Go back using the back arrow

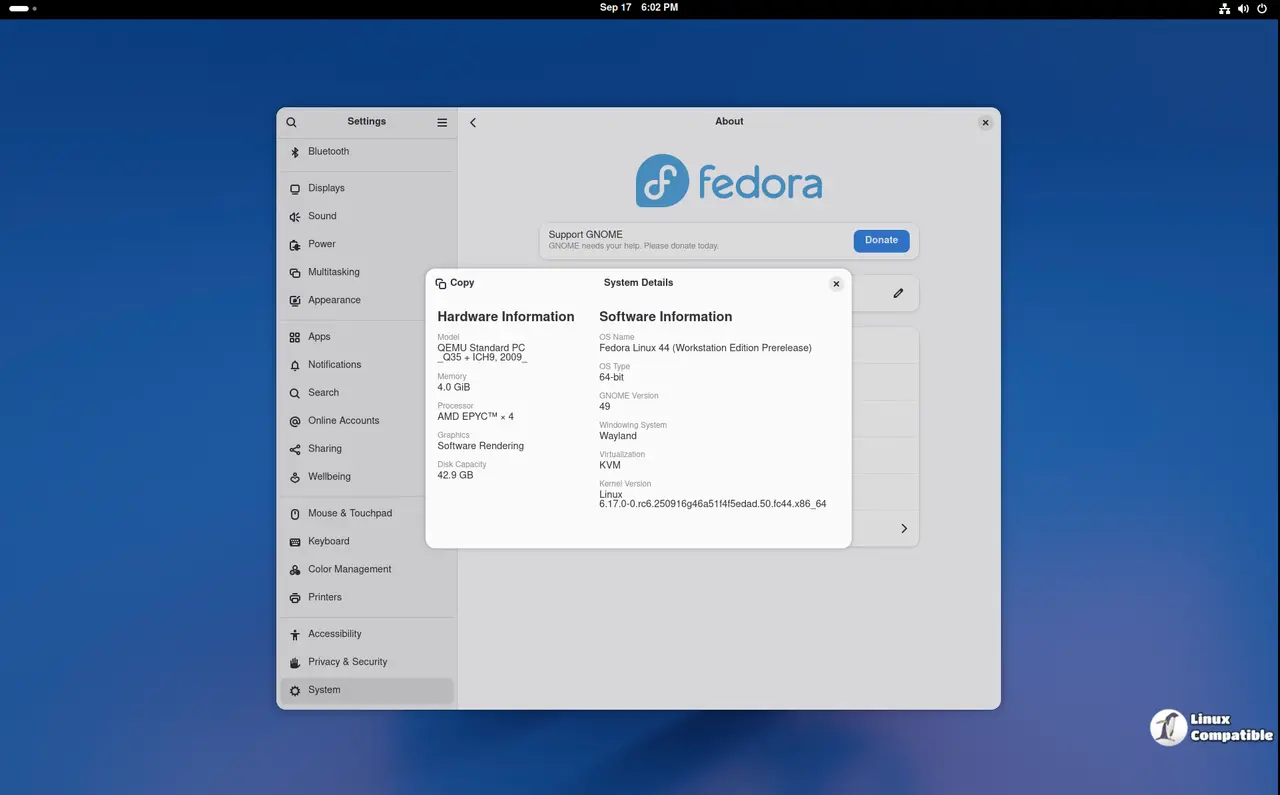coord(473,122)
